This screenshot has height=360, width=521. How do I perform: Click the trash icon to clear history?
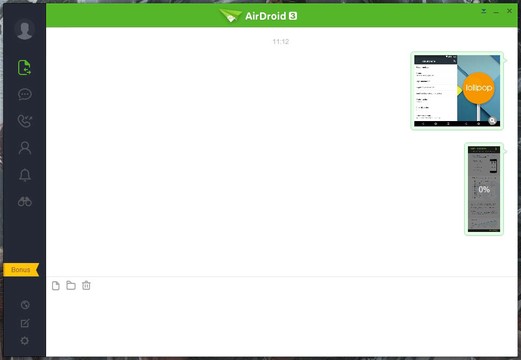click(86, 285)
